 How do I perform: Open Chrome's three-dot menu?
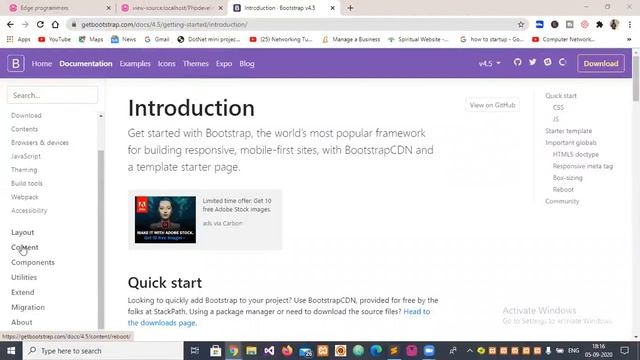pyautogui.click(x=630, y=24)
